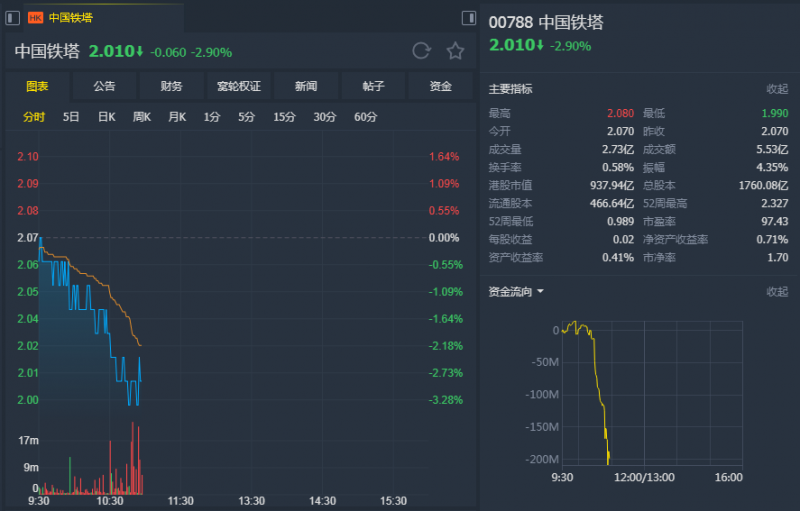This screenshot has width=800, height=511.
Task: Click the 成交额 value 5.53亿
Action: 772,149
